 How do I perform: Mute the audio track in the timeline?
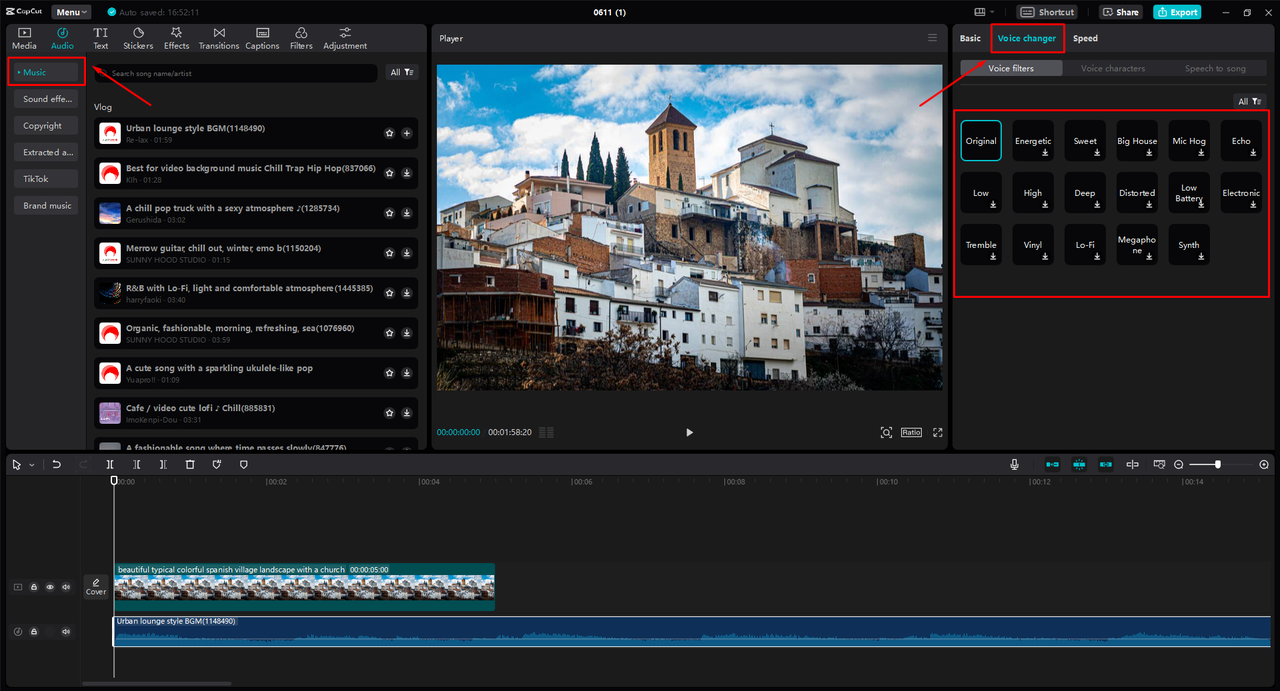click(66, 632)
